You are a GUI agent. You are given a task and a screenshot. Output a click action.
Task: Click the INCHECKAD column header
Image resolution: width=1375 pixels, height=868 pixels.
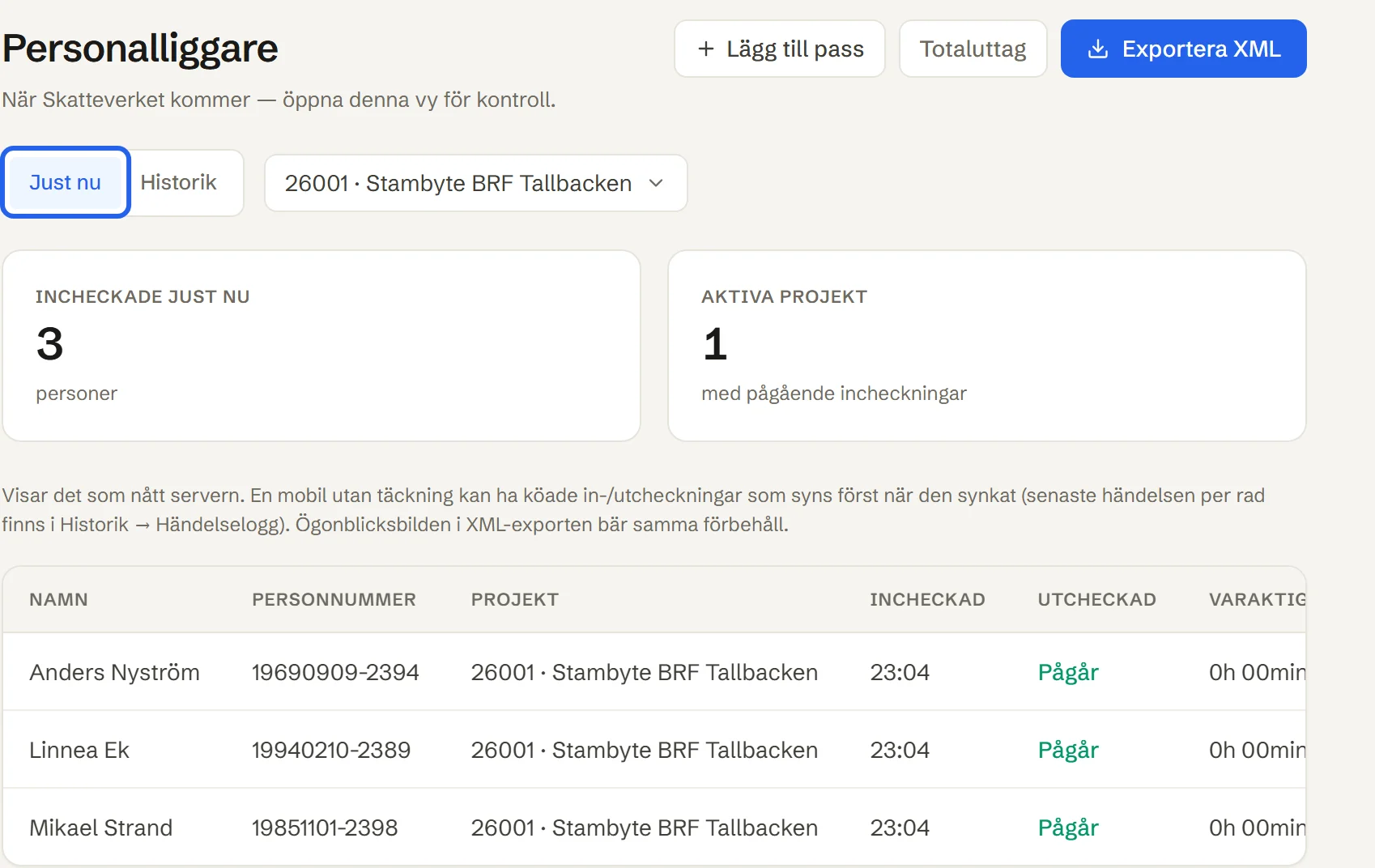[927, 599]
